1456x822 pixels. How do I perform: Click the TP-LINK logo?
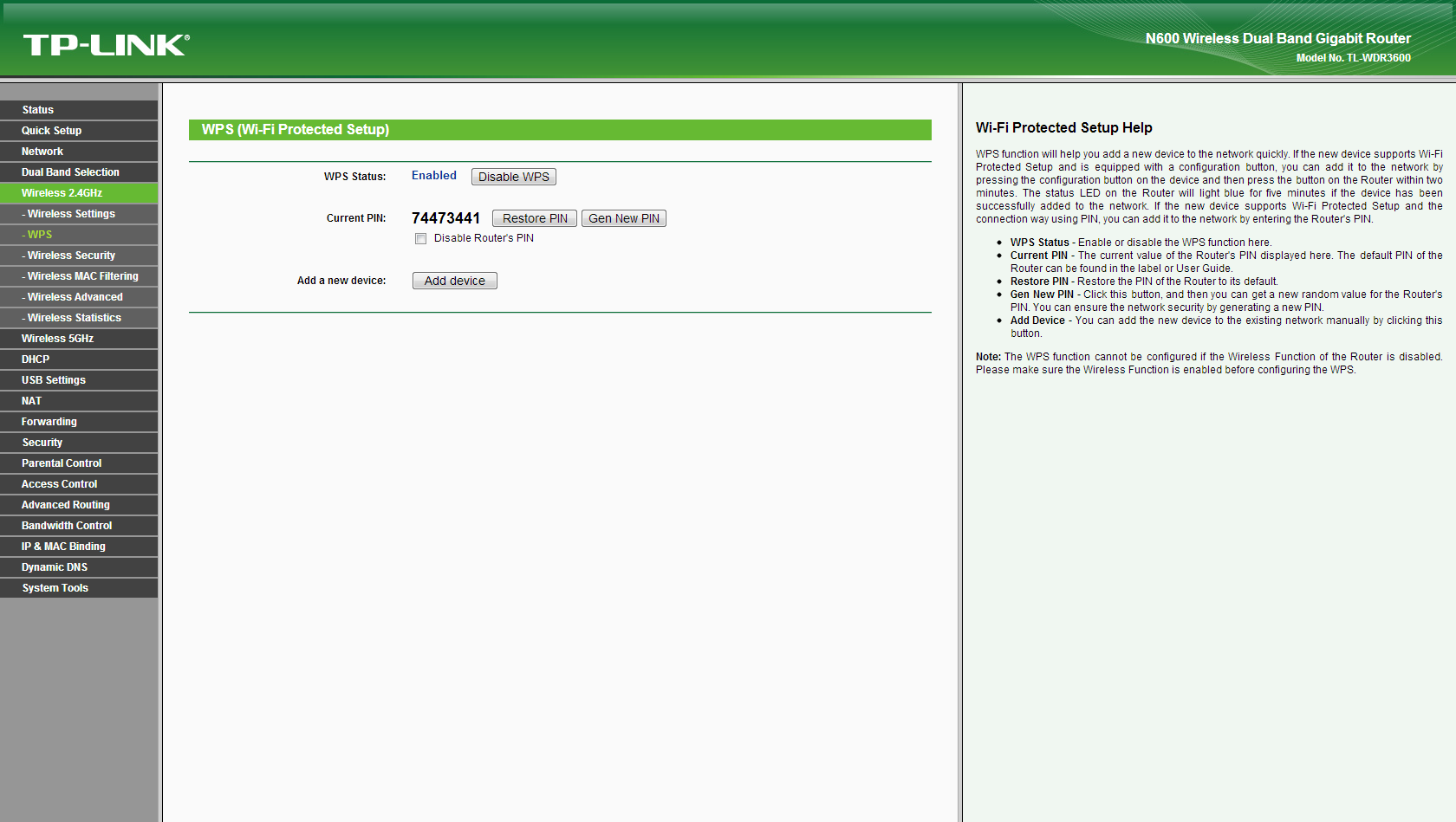(x=106, y=45)
